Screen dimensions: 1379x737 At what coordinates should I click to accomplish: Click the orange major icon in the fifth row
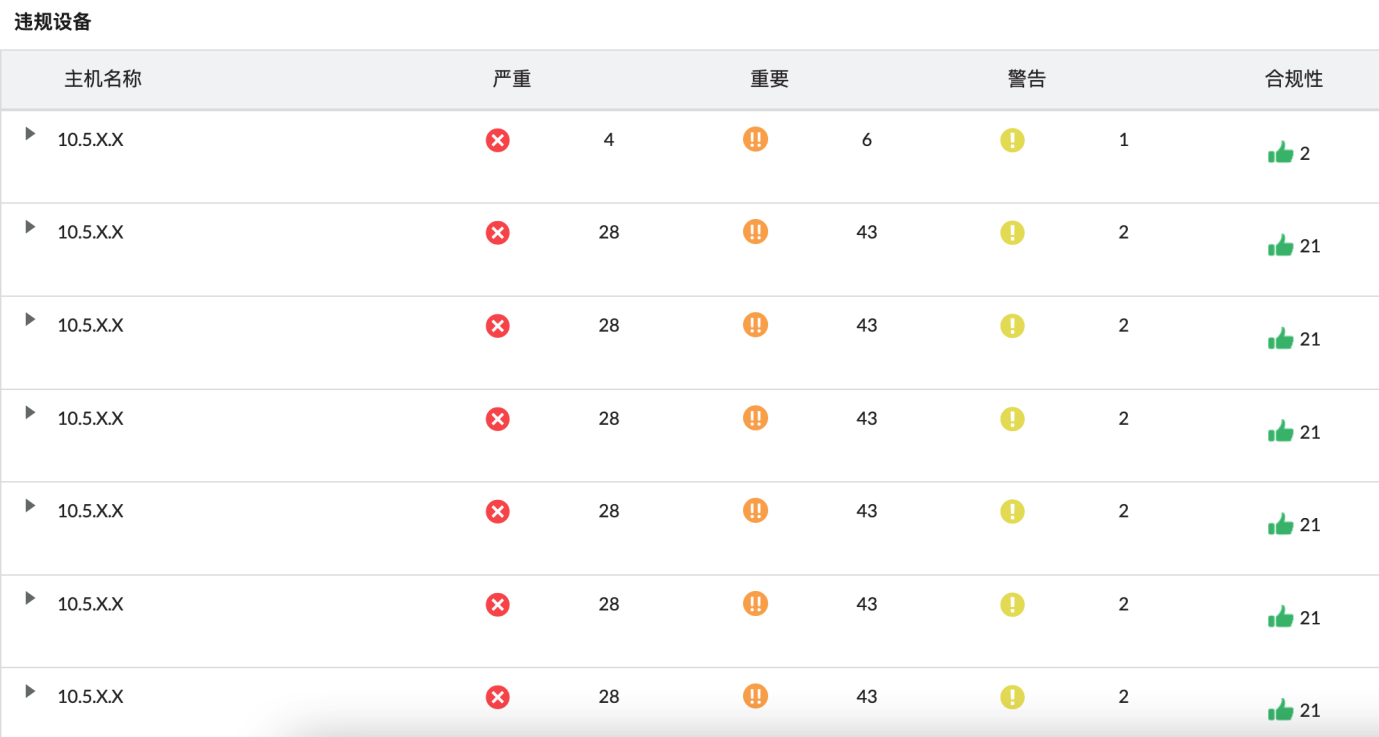point(755,511)
